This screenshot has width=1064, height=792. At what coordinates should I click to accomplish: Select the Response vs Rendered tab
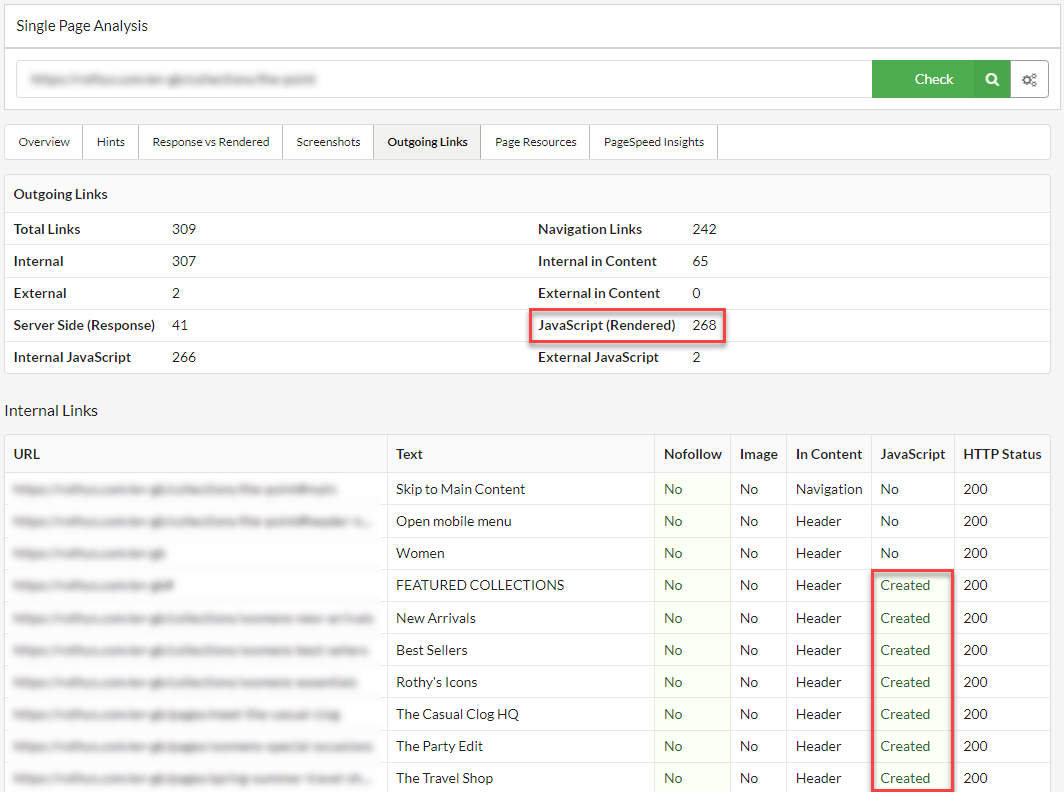point(210,142)
